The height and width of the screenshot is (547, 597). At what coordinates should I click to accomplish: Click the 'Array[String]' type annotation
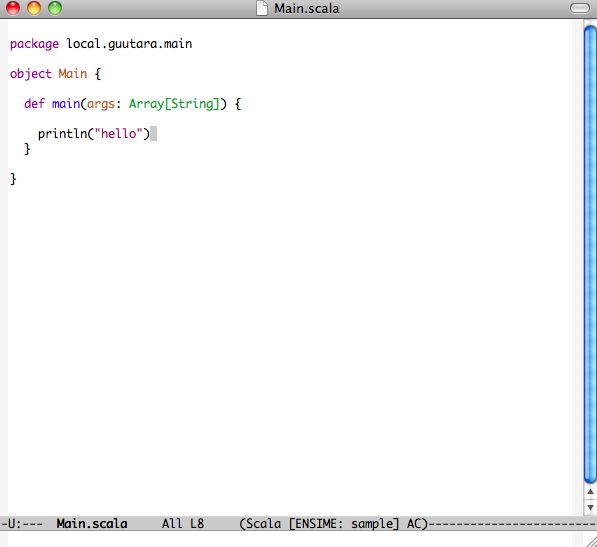[174, 104]
